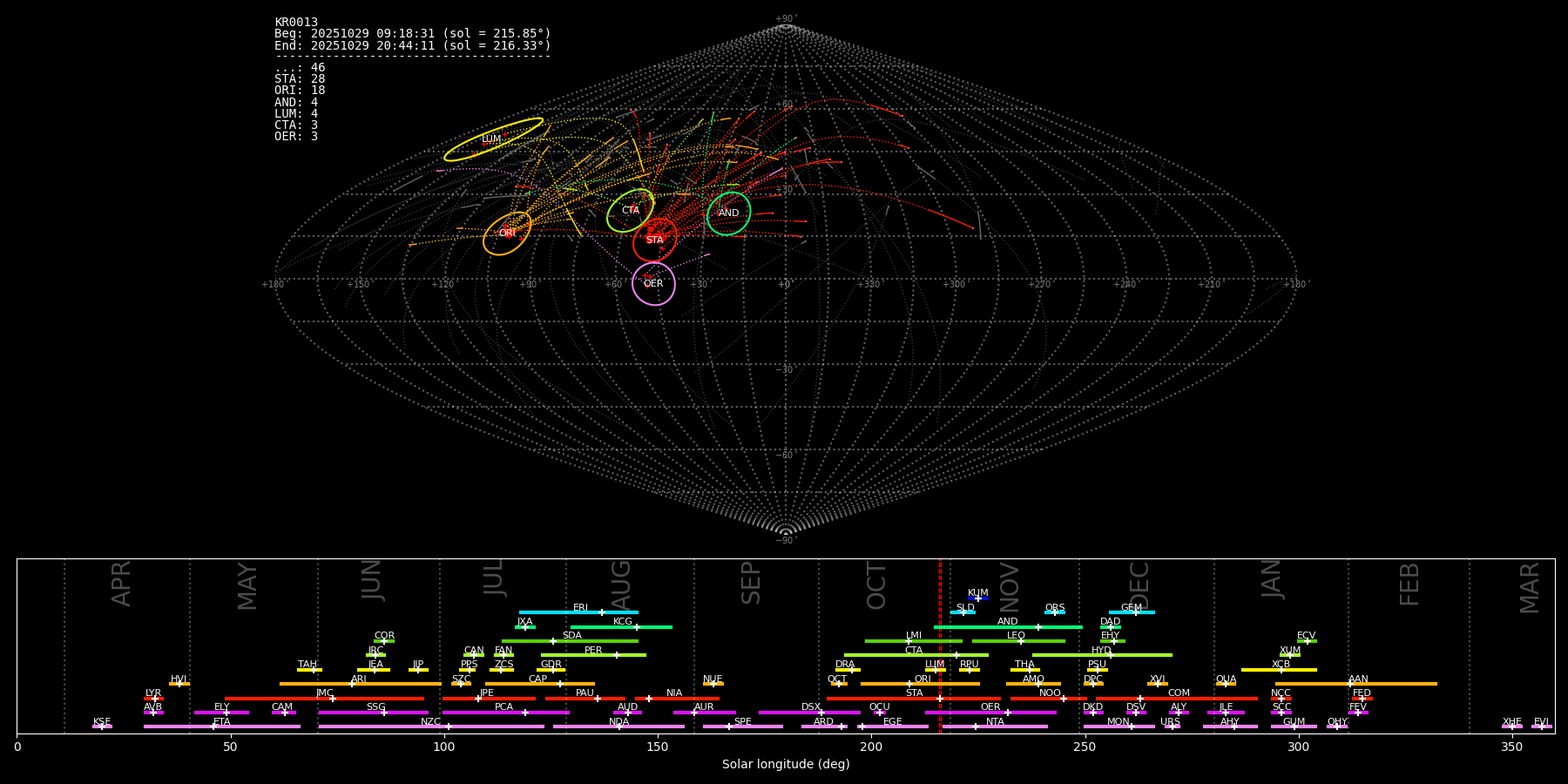
Task: Click the blue KUM shower bar
Action: (978, 598)
